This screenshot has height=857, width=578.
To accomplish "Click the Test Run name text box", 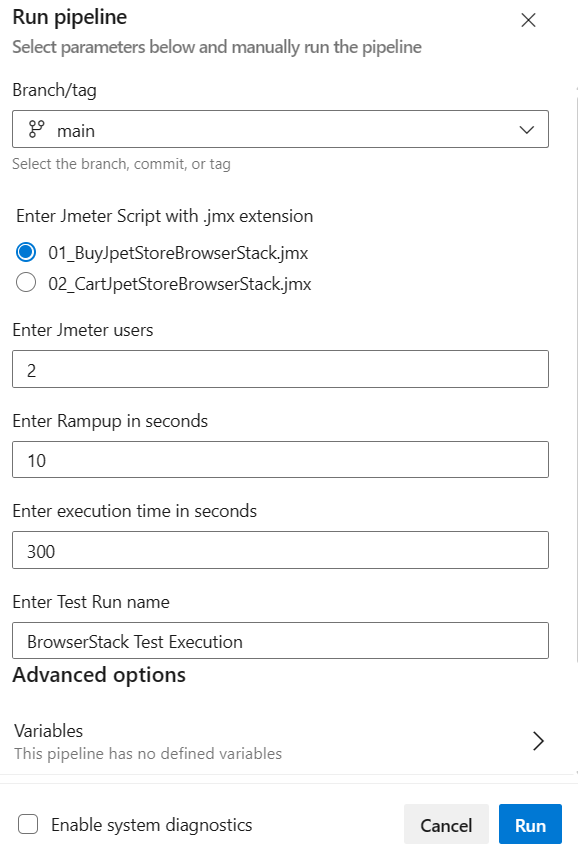I will click(x=280, y=641).
